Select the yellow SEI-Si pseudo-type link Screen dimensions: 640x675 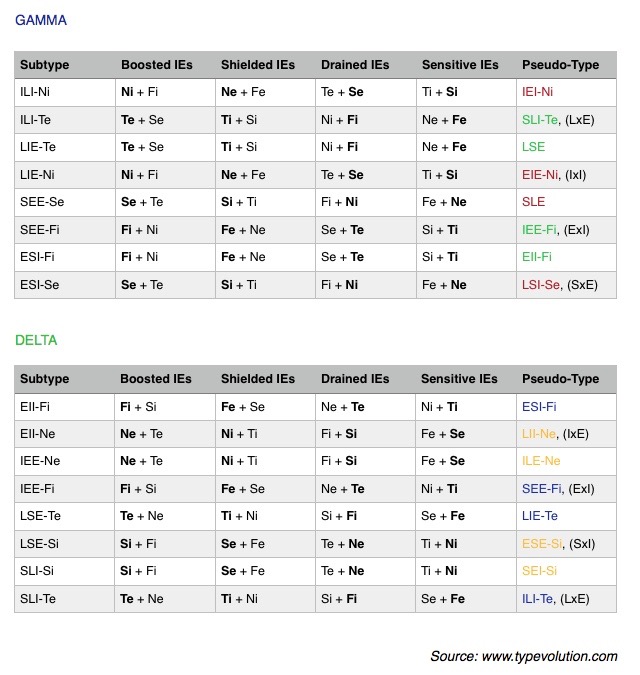pos(539,571)
